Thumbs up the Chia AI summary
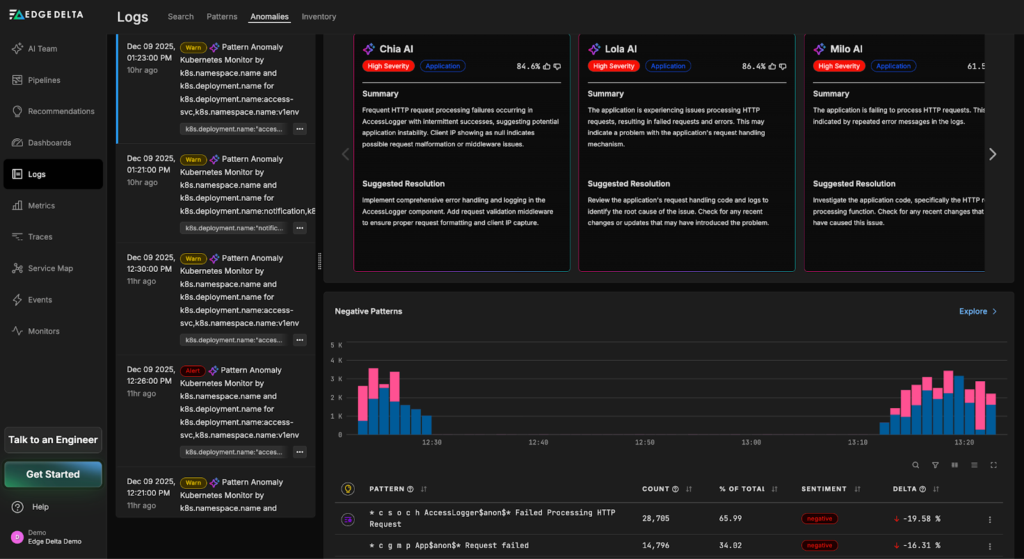Image resolution: width=1024 pixels, height=559 pixels. 547,66
